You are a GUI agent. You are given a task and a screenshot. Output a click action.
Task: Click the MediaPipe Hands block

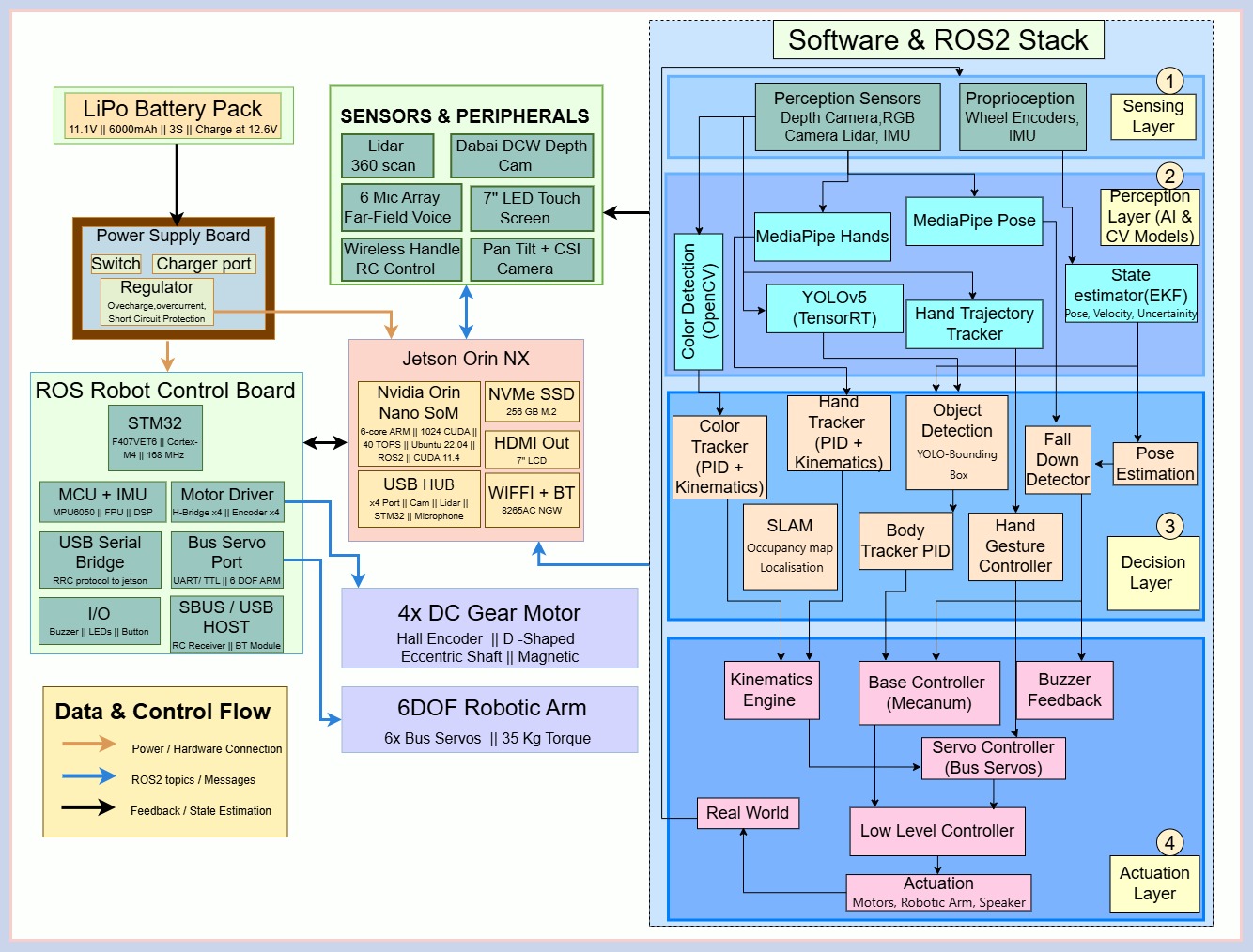(823, 237)
